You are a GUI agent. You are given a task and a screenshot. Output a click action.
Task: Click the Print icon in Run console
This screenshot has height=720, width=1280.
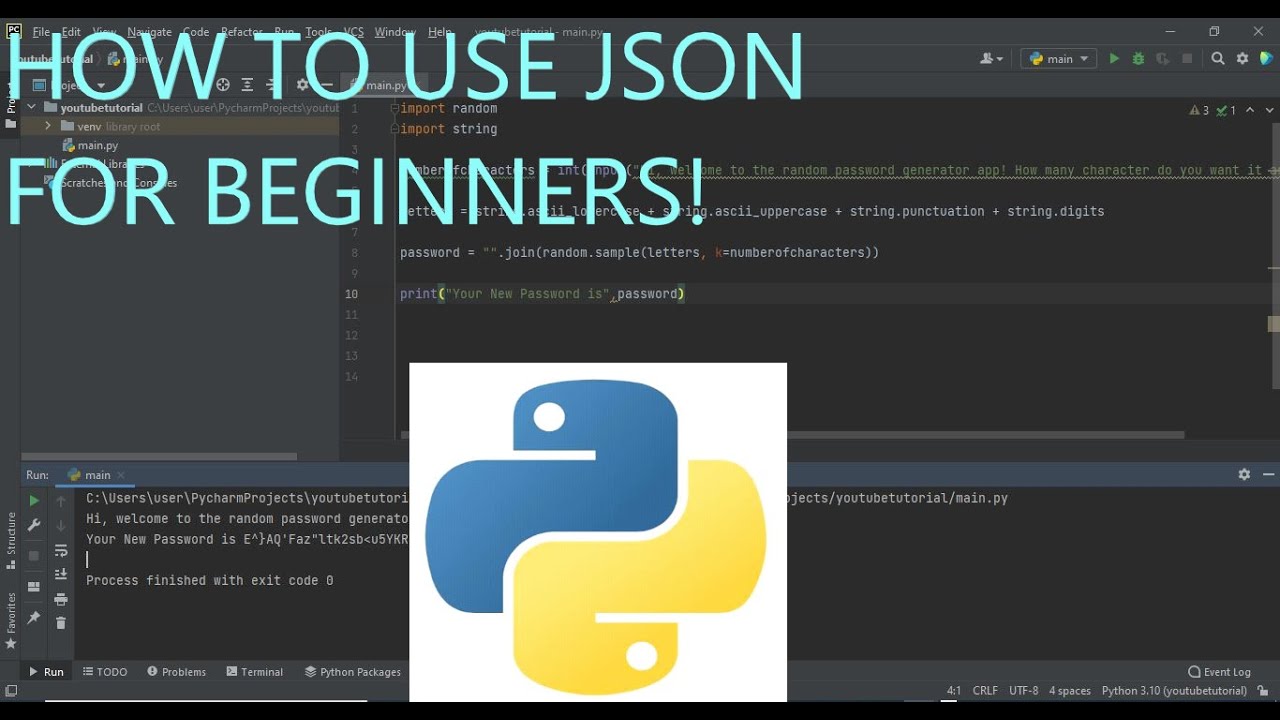click(x=61, y=599)
